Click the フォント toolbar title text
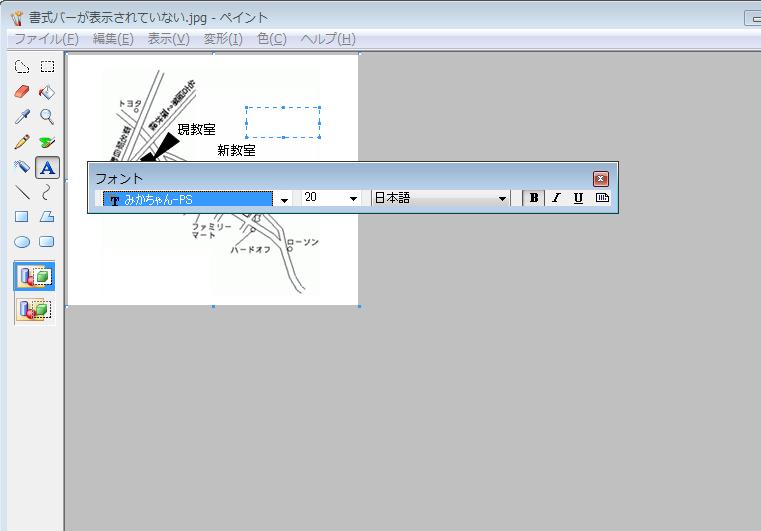 pyautogui.click(x=119, y=178)
